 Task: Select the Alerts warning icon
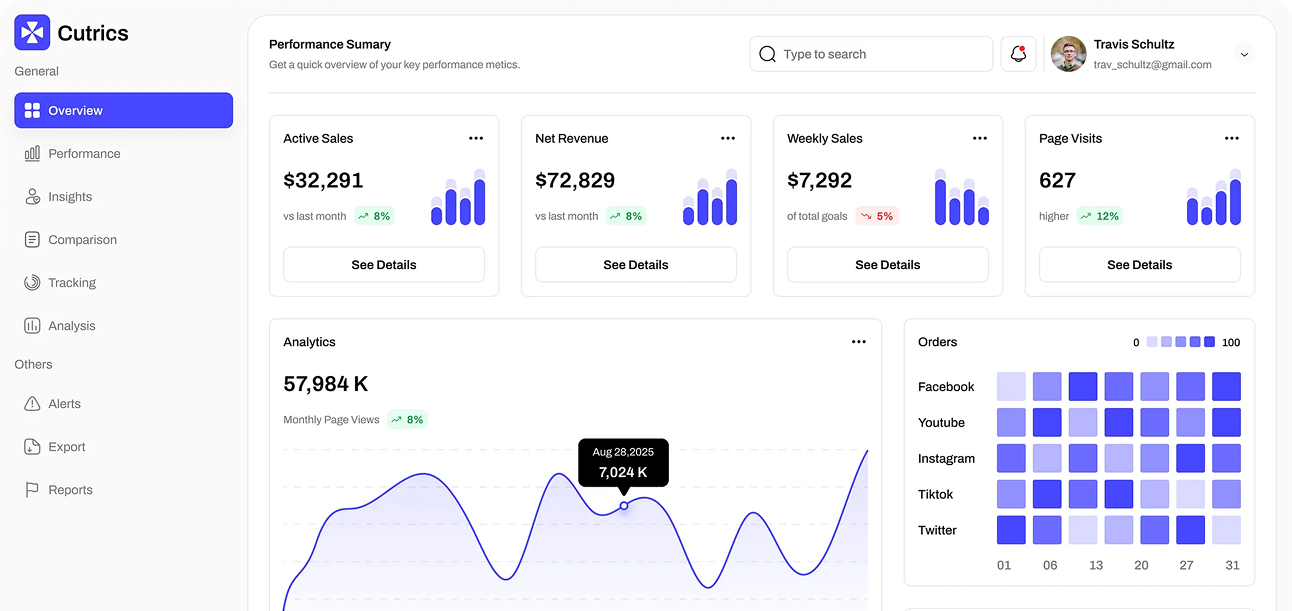[x=32, y=404]
